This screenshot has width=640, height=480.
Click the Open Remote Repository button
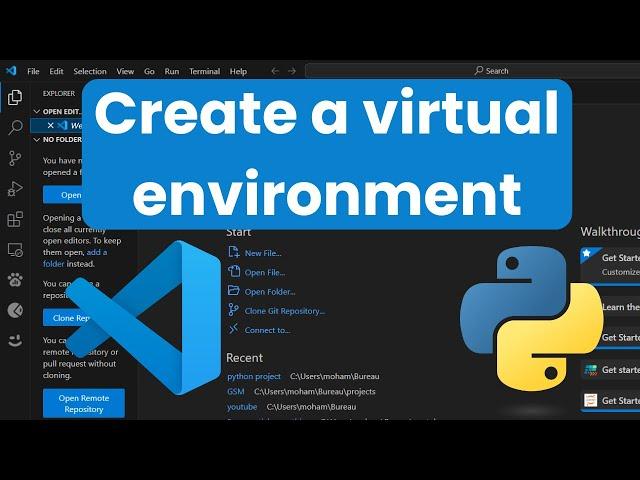coord(84,403)
